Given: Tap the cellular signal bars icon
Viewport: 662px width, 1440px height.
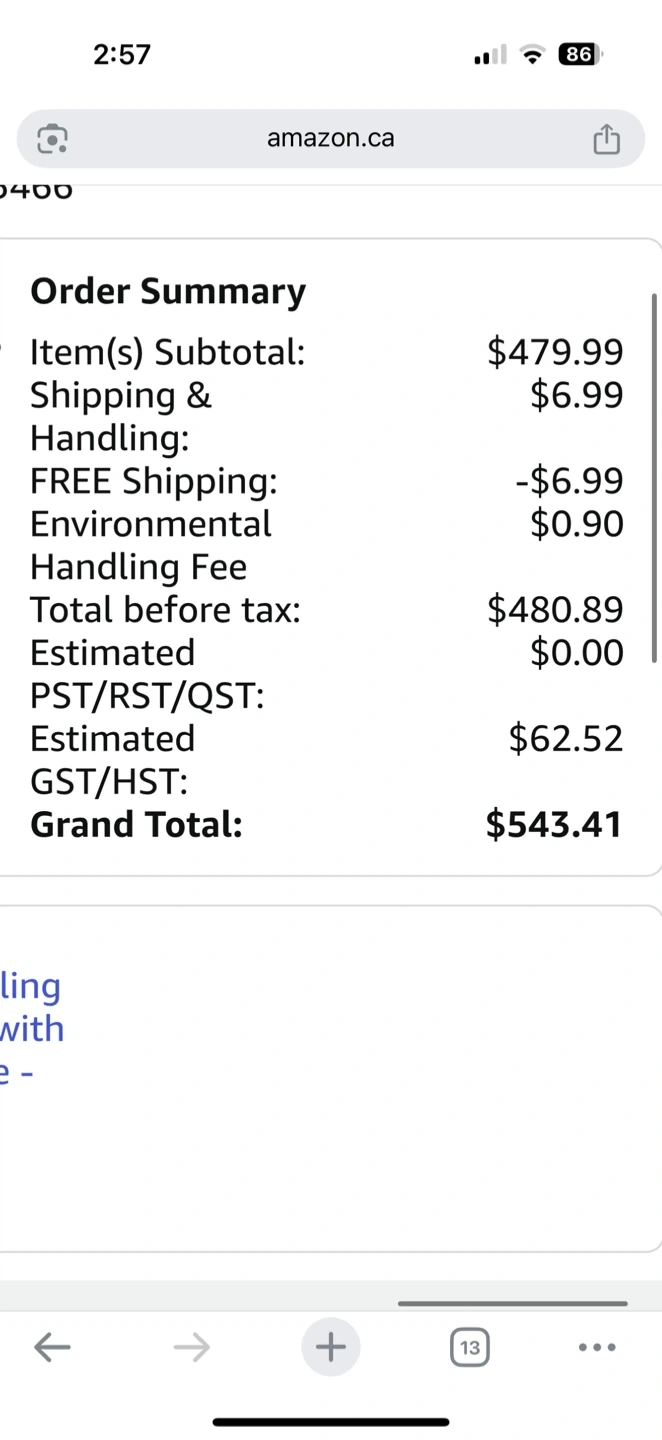Looking at the screenshot, I should click(490, 56).
